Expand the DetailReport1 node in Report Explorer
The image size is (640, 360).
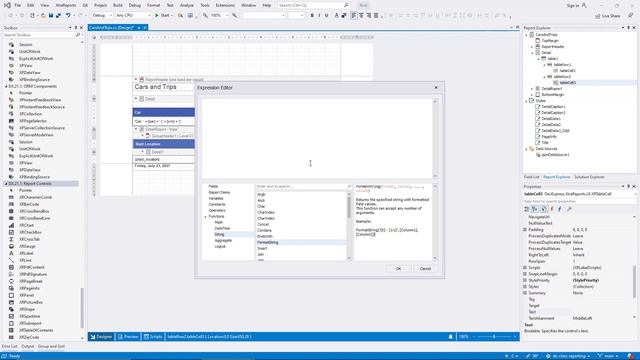tap(532, 89)
